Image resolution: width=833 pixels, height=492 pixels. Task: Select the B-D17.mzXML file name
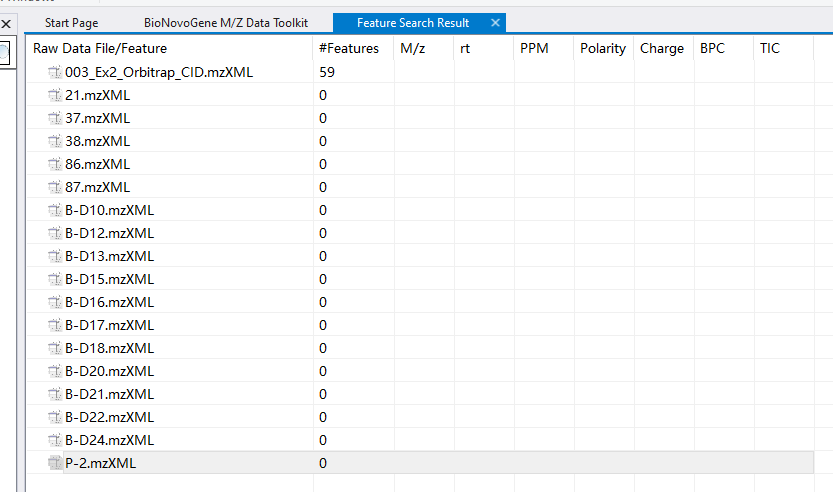pyautogui.click(x=109, y=325)
